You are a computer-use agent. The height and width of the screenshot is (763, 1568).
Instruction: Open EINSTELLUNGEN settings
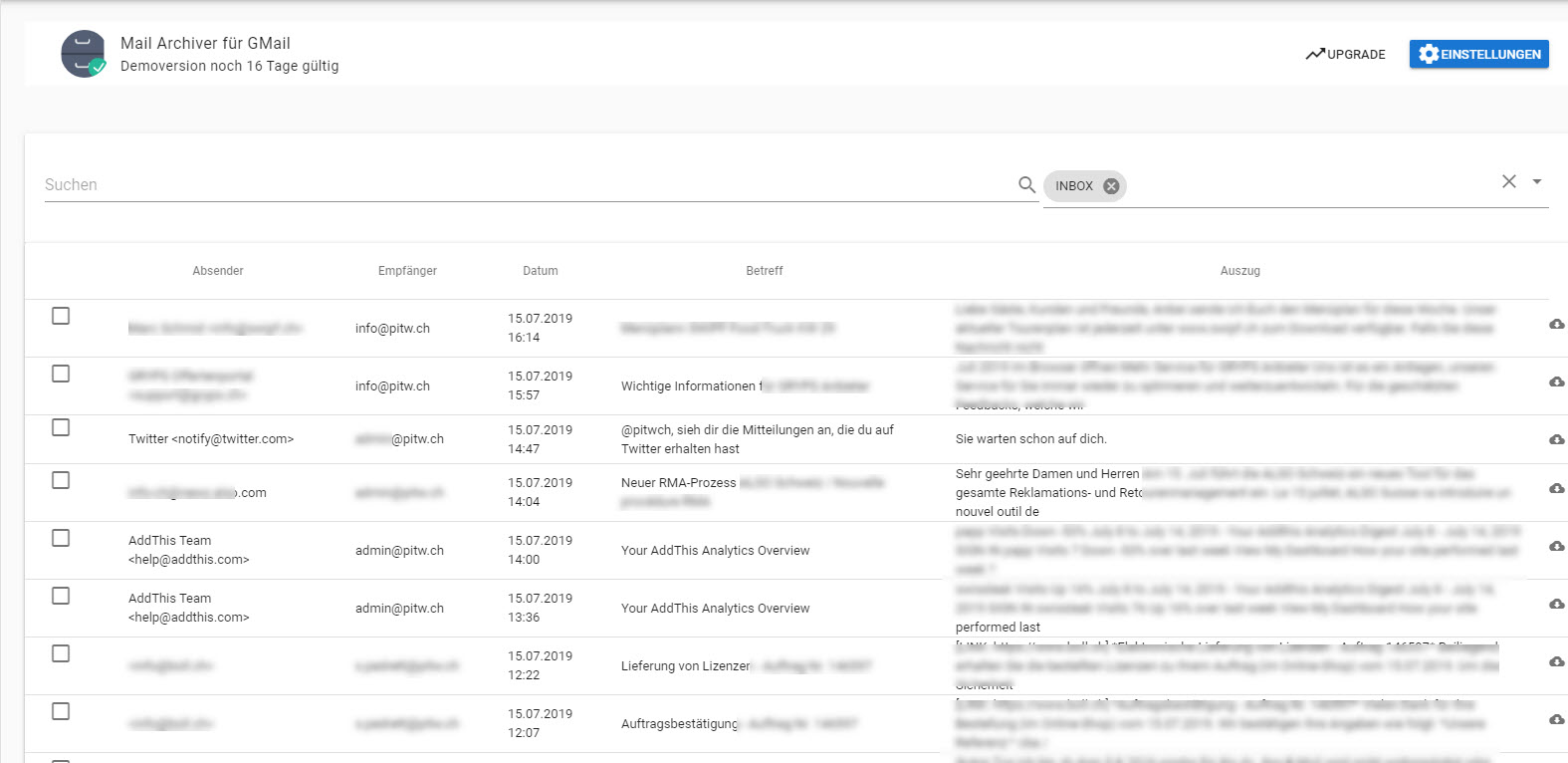pyautogui.click(x=1478, y=54)
